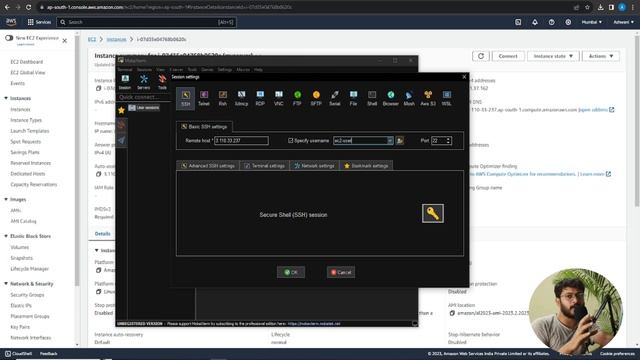The height and width of the screenshot is (360, 640).
Task: Collapse the Instances sidebar section
Action: click(6, 98)
